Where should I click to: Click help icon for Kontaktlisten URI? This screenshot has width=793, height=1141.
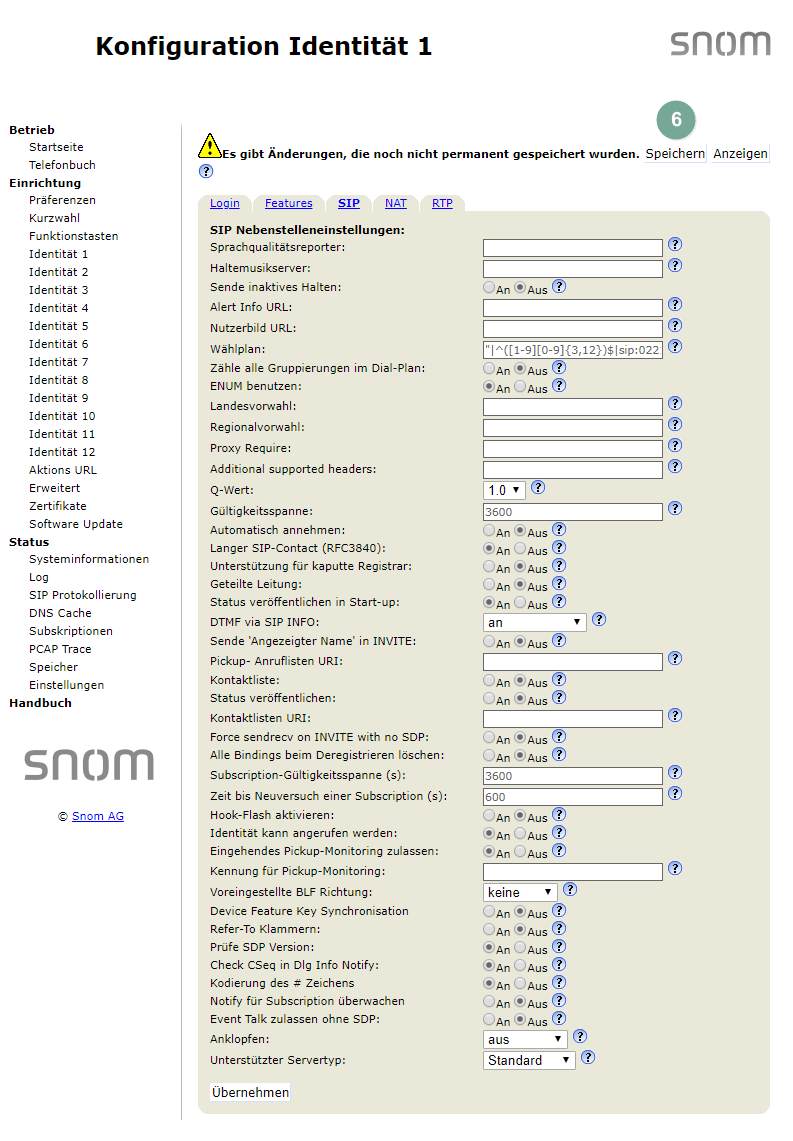[x=675, y=716]
